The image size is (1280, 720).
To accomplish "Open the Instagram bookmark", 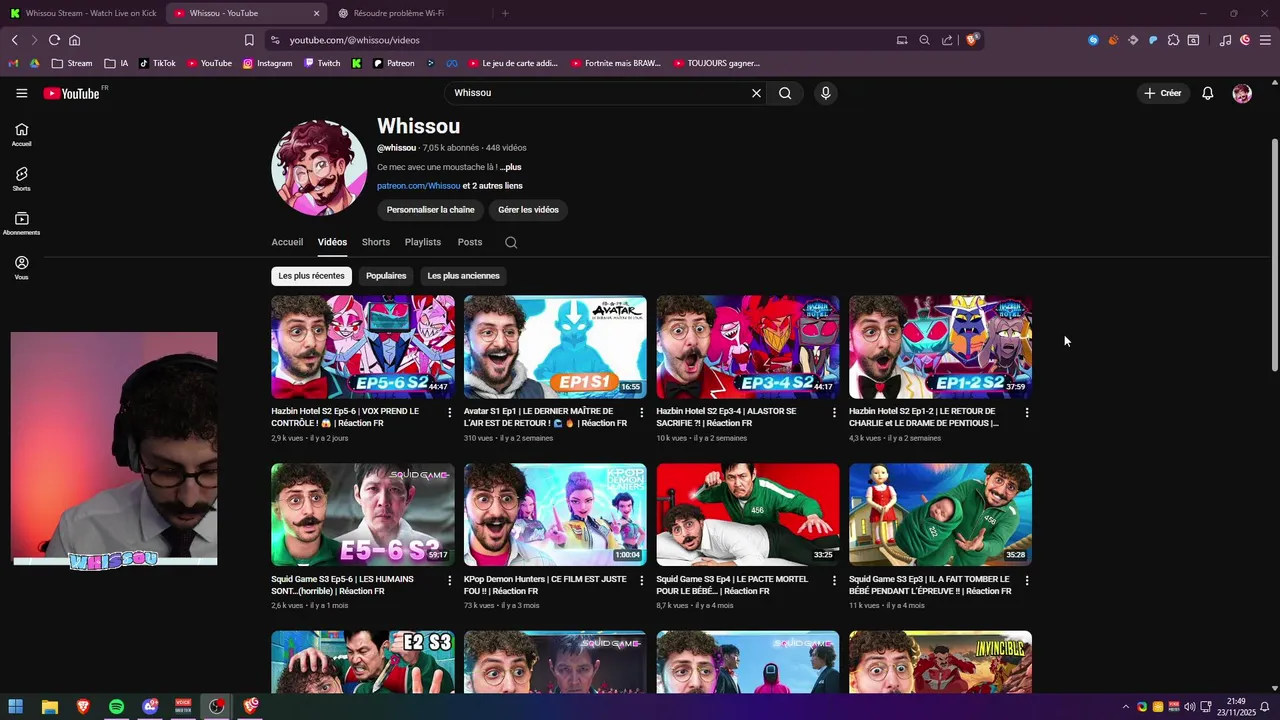I will 267,63.
